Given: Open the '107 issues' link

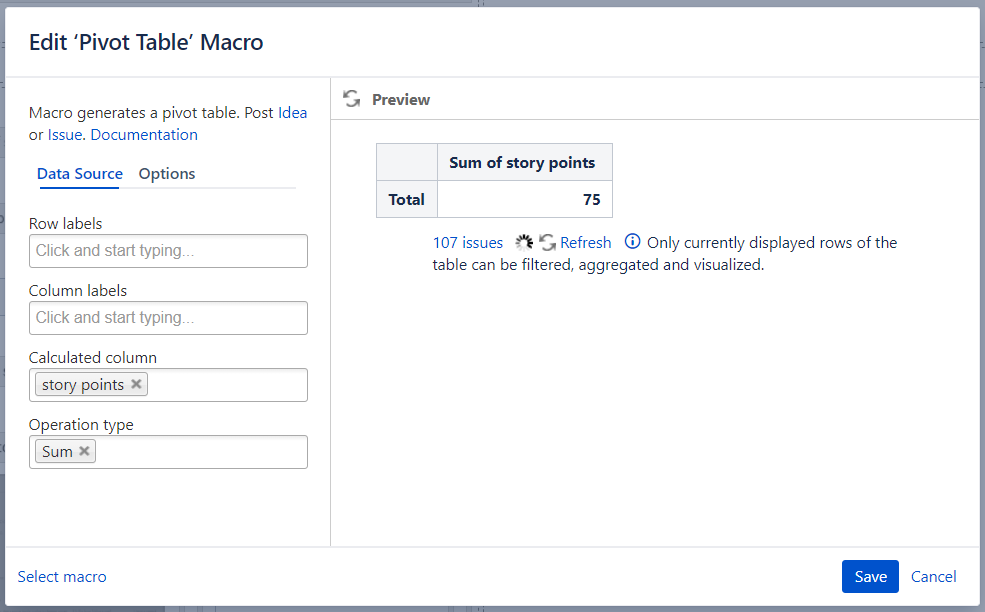Looking at the screenshot, I should [468, 242].
